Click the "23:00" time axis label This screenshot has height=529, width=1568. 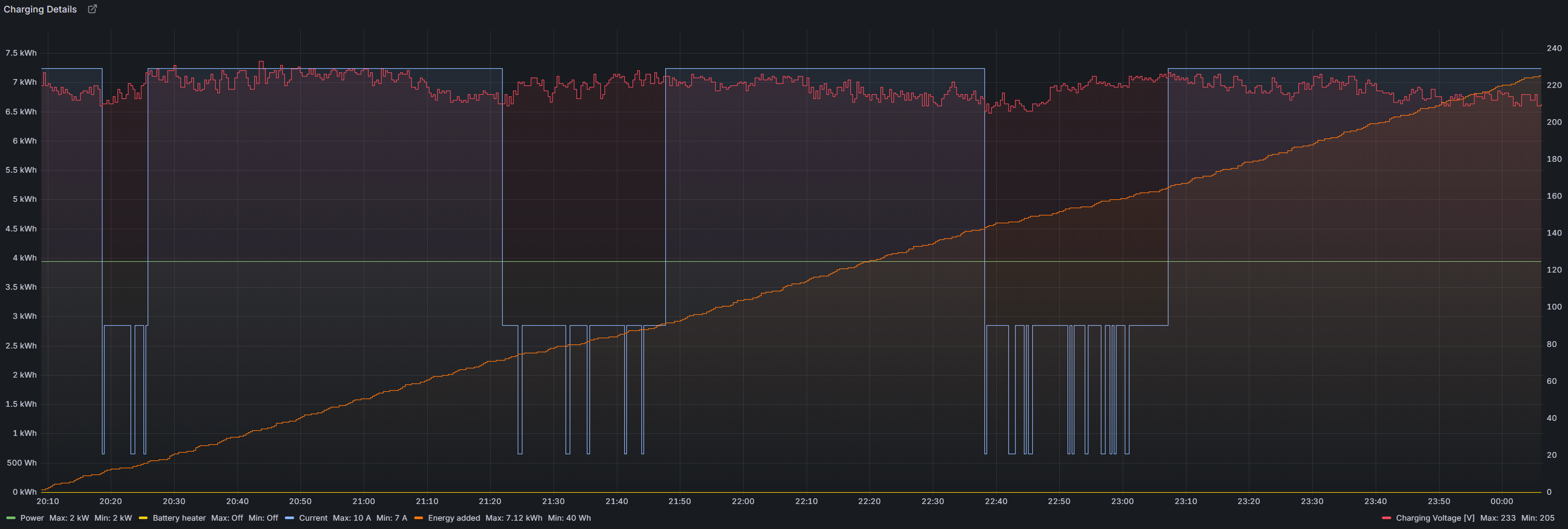pos(1123,501)
